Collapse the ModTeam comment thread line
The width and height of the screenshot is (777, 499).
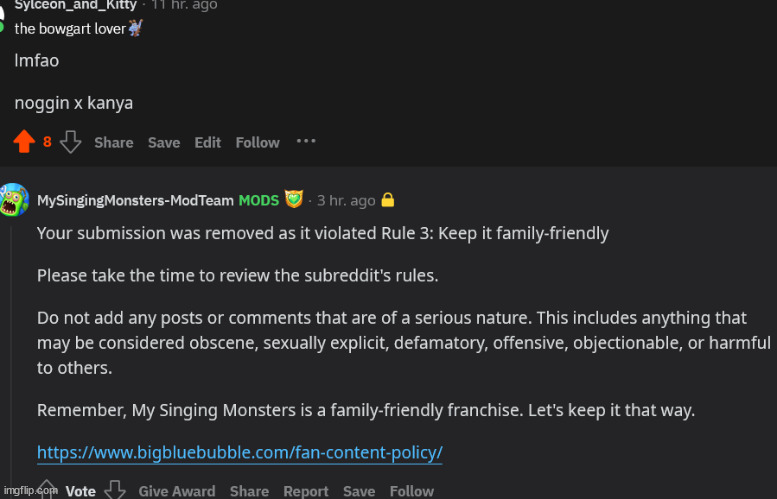tap(11, 357)
